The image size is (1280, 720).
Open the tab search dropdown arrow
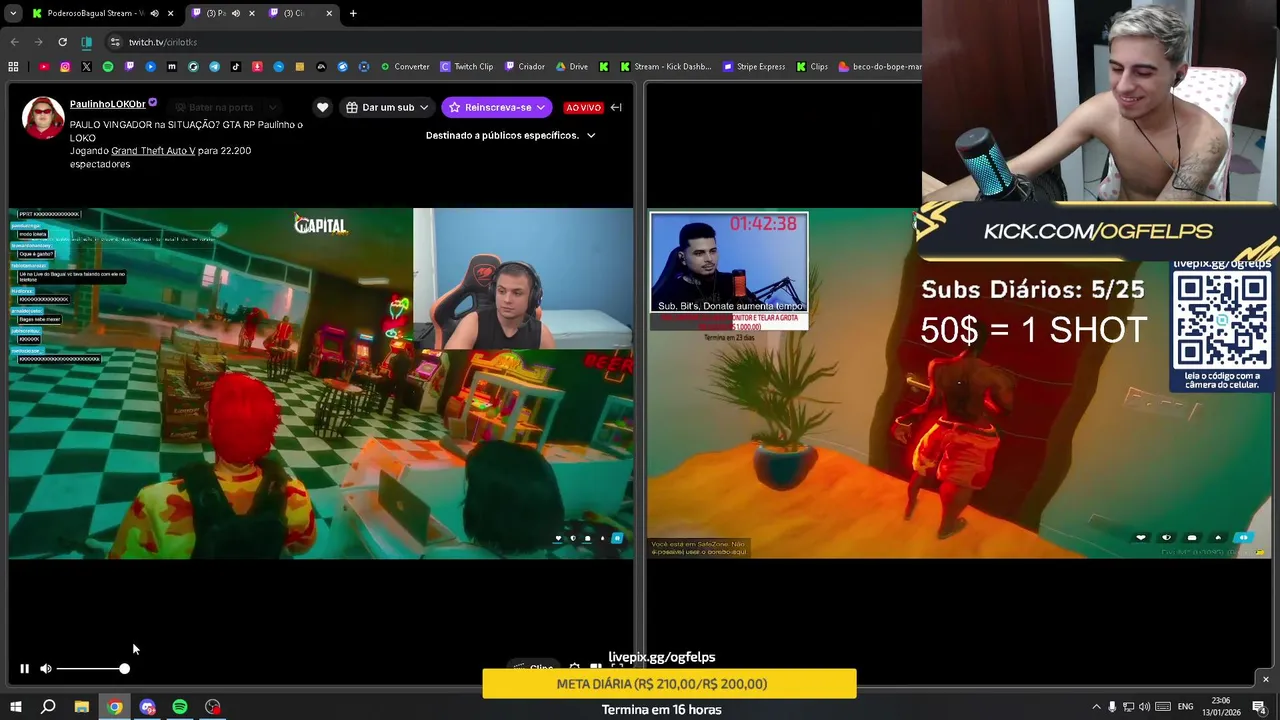click(13, 13)
